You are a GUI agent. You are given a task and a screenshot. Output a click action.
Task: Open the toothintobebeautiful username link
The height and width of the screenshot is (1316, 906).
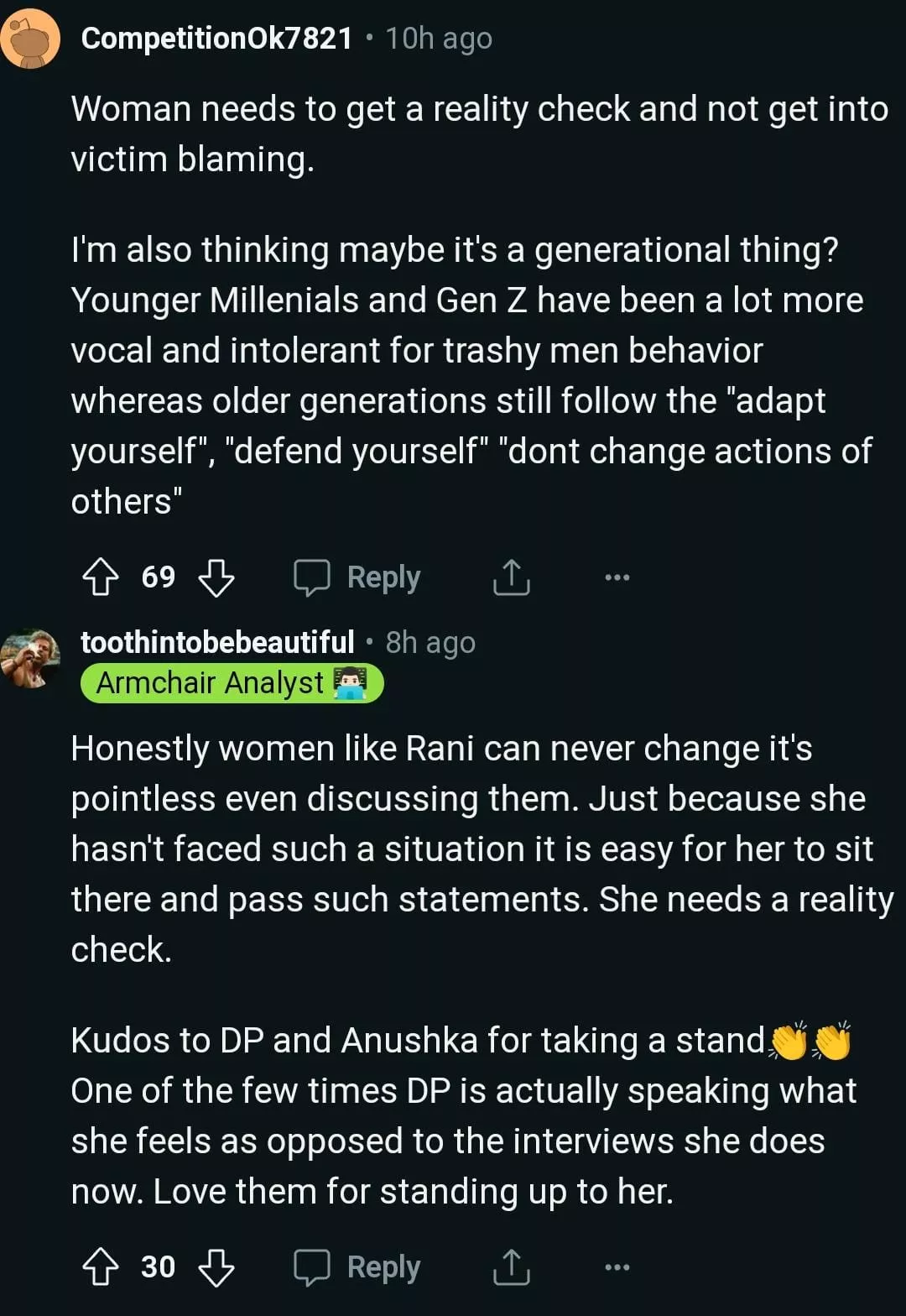click(x=217, y=642)
